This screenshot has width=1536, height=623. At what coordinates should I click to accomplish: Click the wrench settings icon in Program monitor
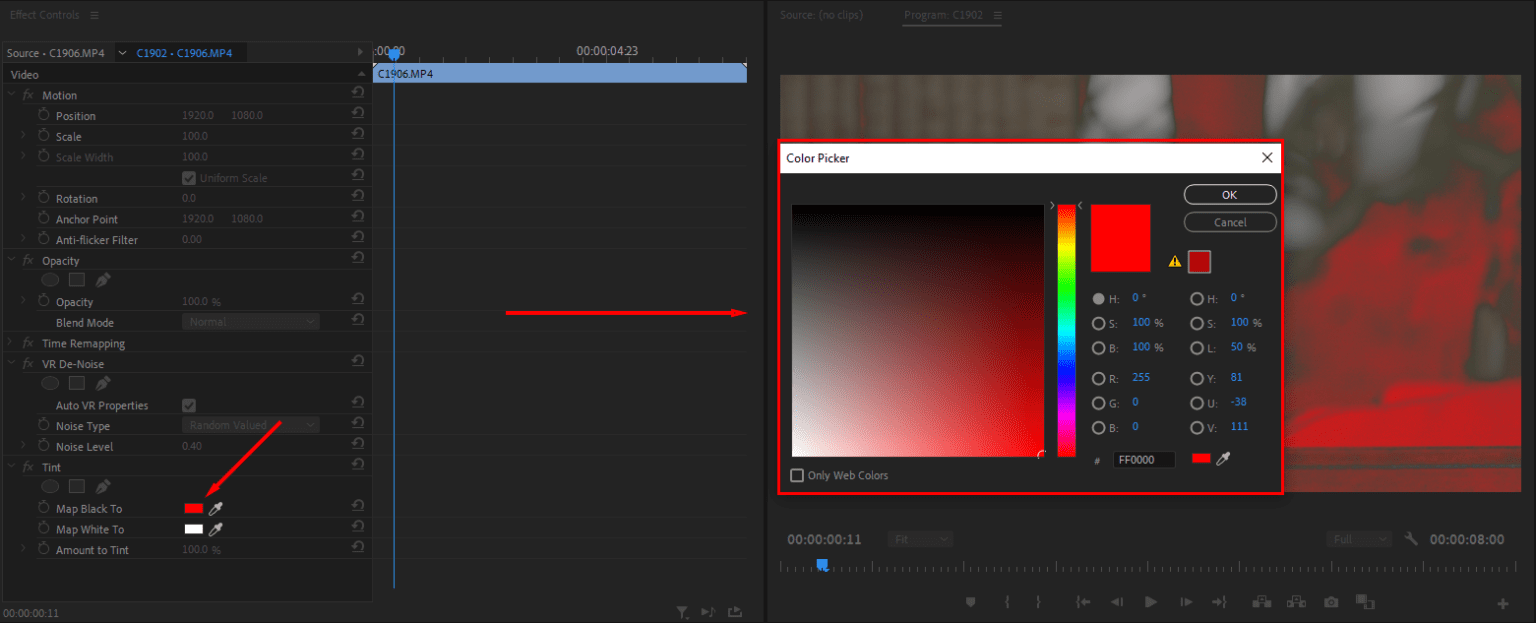1410,538
